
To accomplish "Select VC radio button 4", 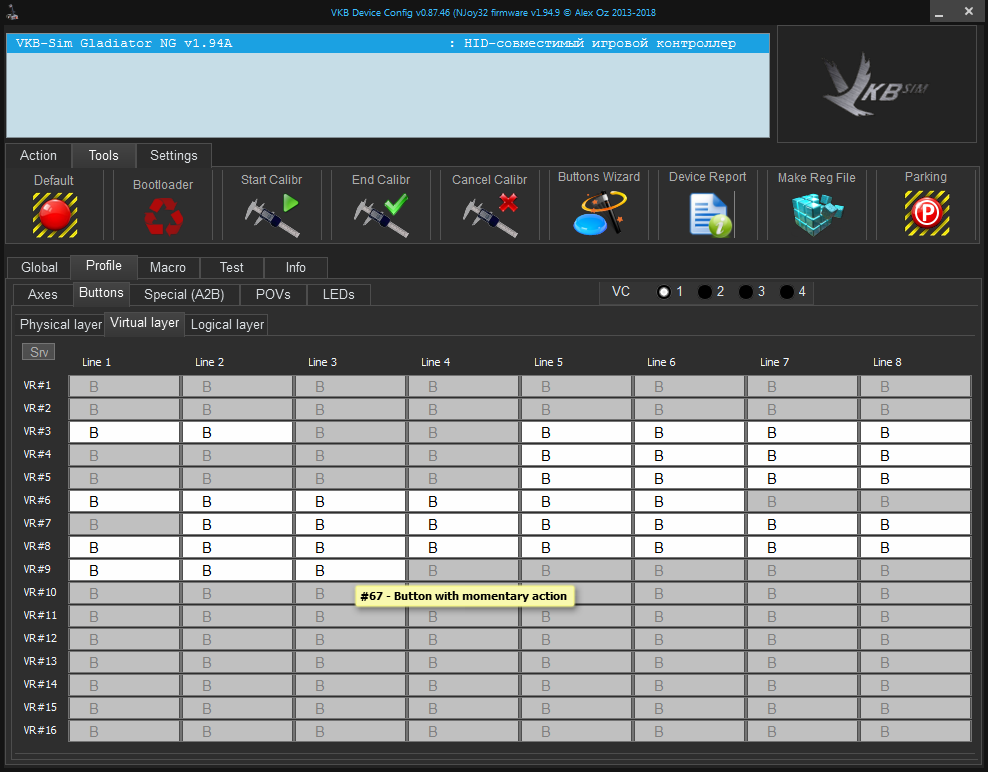I will [x=786, y=292].
